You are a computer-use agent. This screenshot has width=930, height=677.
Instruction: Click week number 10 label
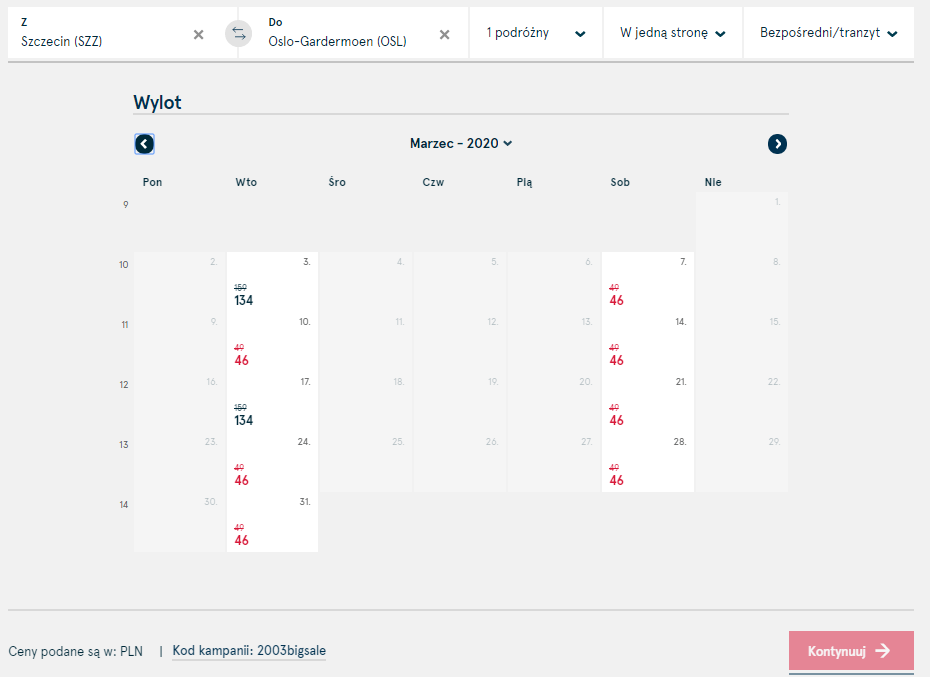click(x=123, y=265)
